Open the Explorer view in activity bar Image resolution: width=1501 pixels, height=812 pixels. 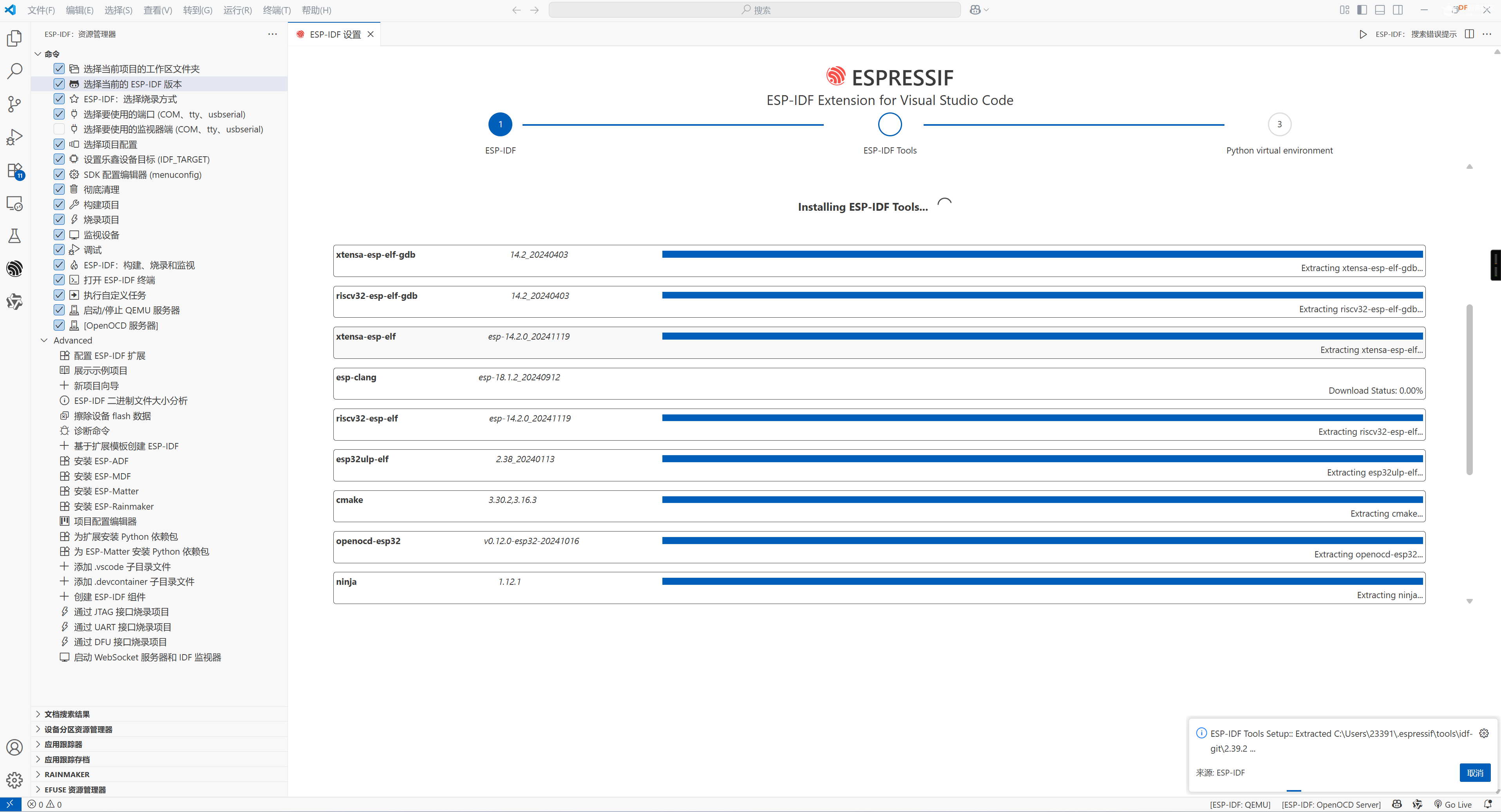pos(14,38)
